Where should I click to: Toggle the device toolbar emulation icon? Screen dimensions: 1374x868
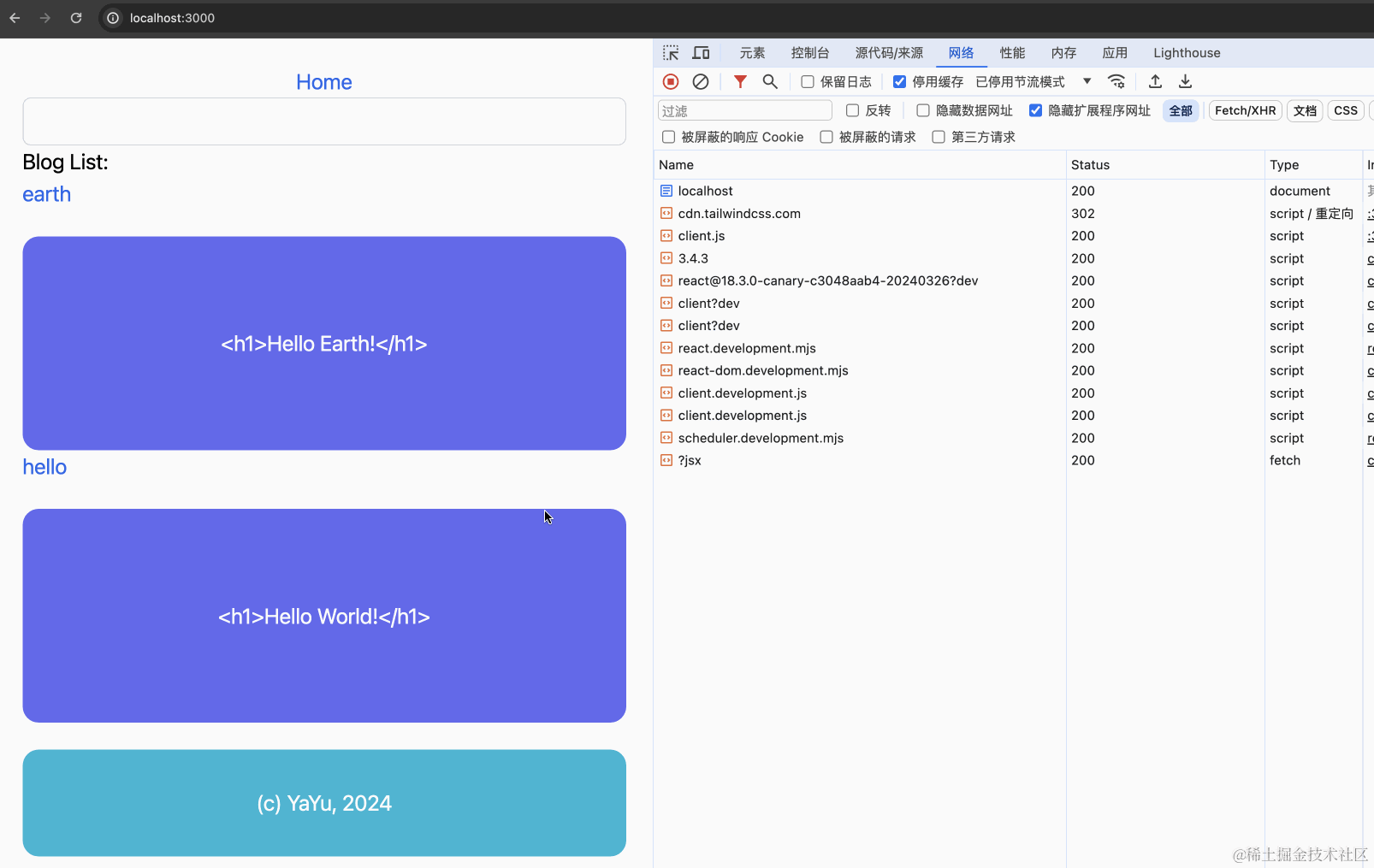[x=701, y=52]
